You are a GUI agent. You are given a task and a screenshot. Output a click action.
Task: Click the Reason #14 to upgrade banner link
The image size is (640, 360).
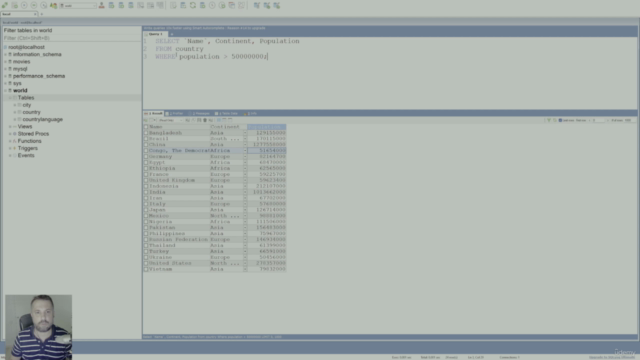pyautogui.click(x=246, y=28)
